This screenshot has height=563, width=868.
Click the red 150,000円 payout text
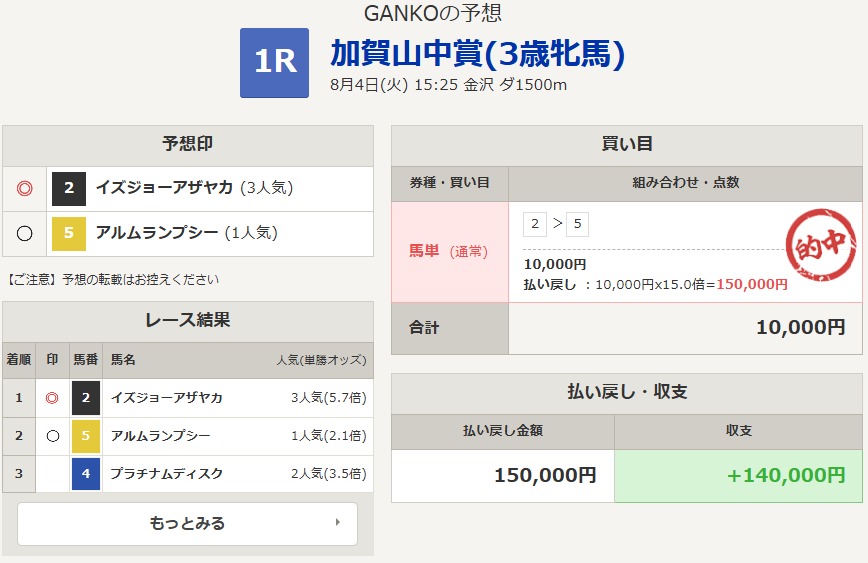tap(752, 285)
